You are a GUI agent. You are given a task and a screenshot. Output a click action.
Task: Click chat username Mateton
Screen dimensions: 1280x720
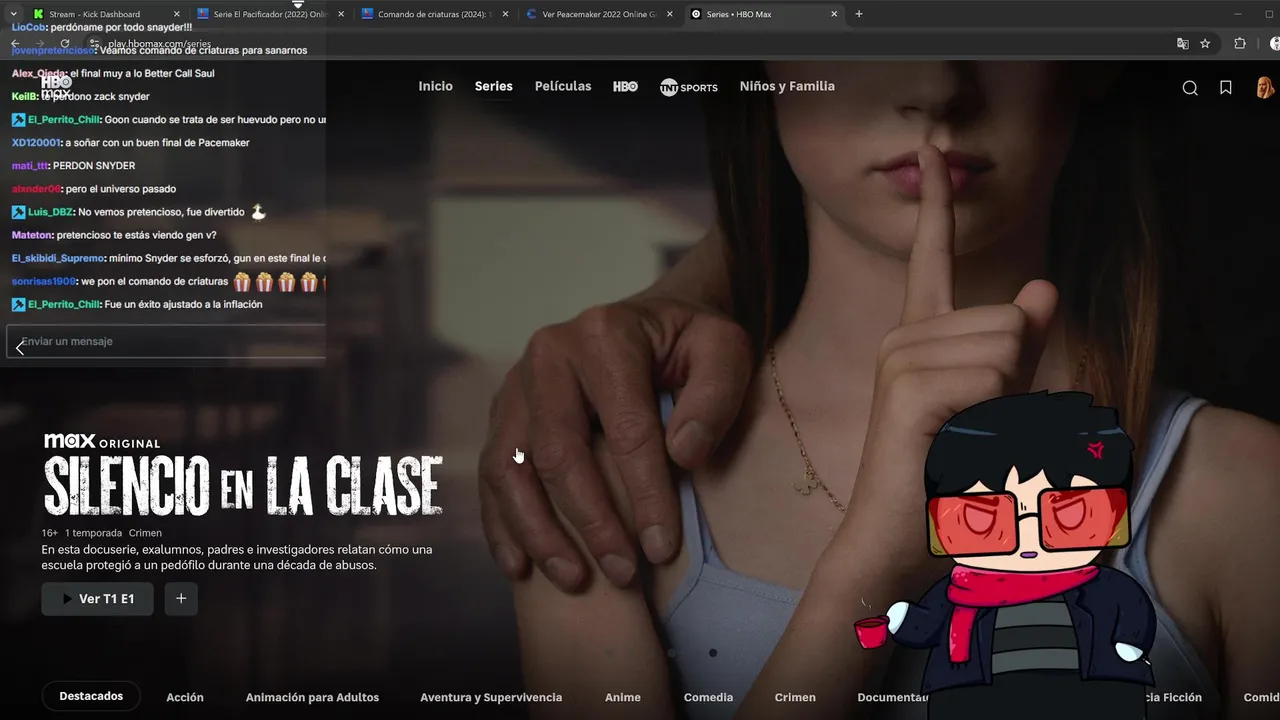tap(32, 235)
